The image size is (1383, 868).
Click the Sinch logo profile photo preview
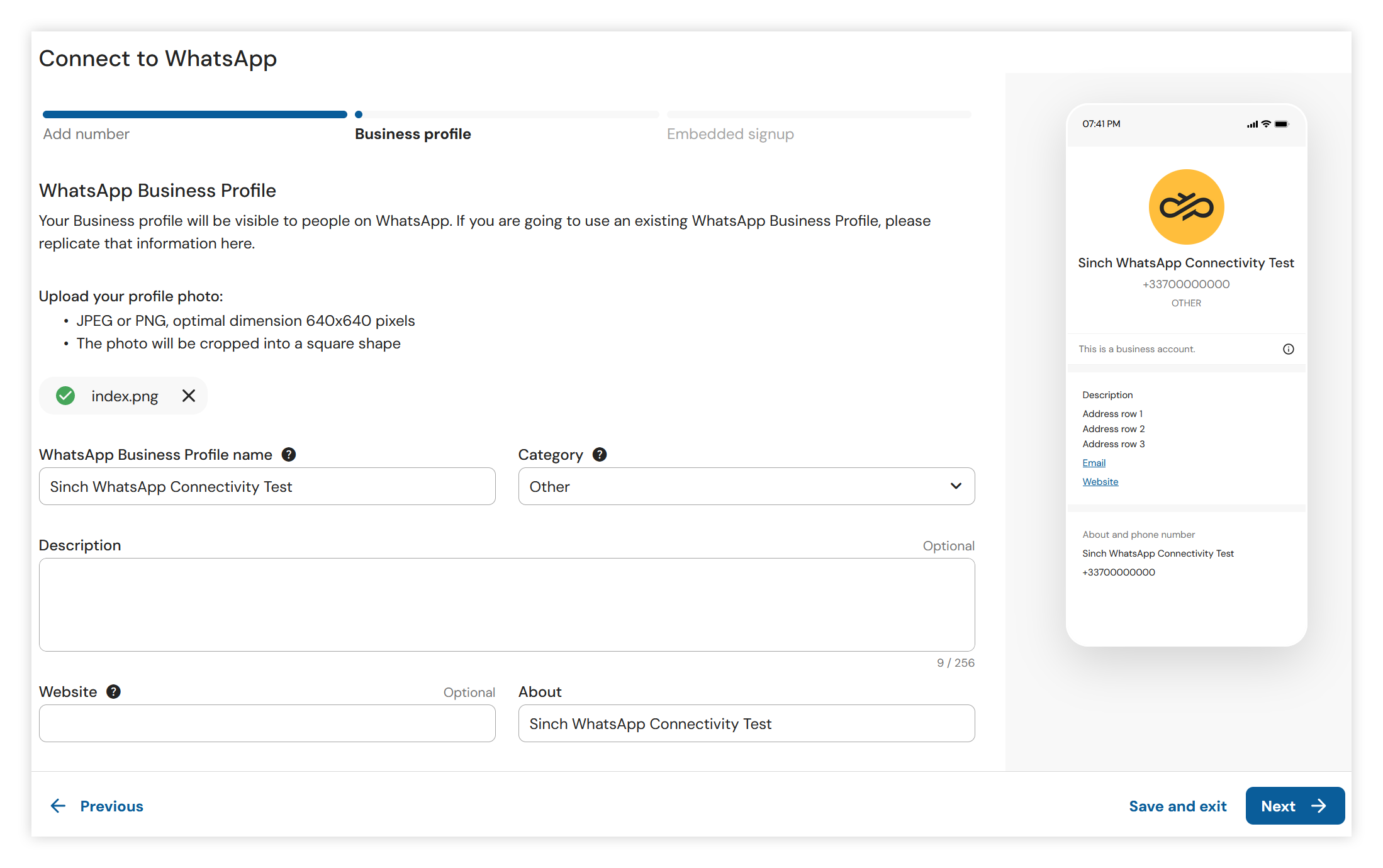(1186, 207)
